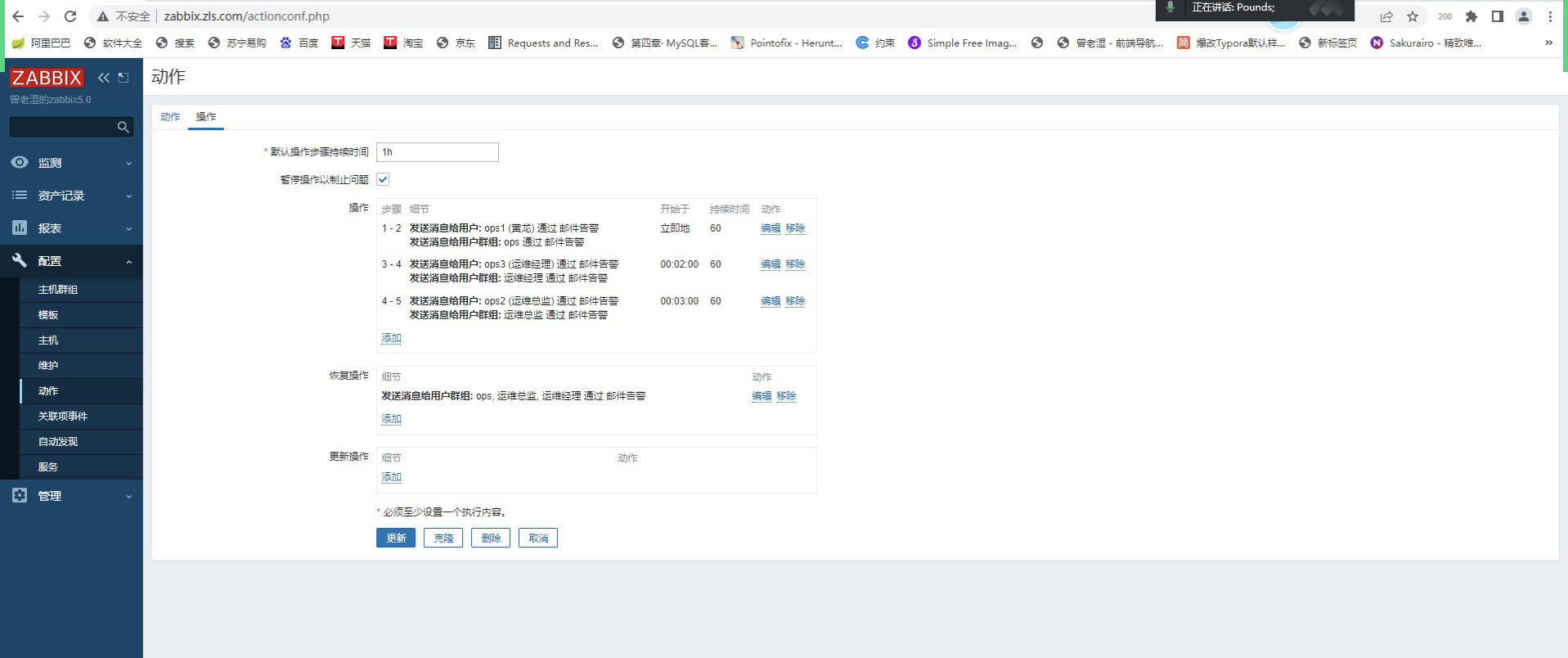Open 服务 in the sidebar
Screen dimensions: 1568x658
pos(81,467)
